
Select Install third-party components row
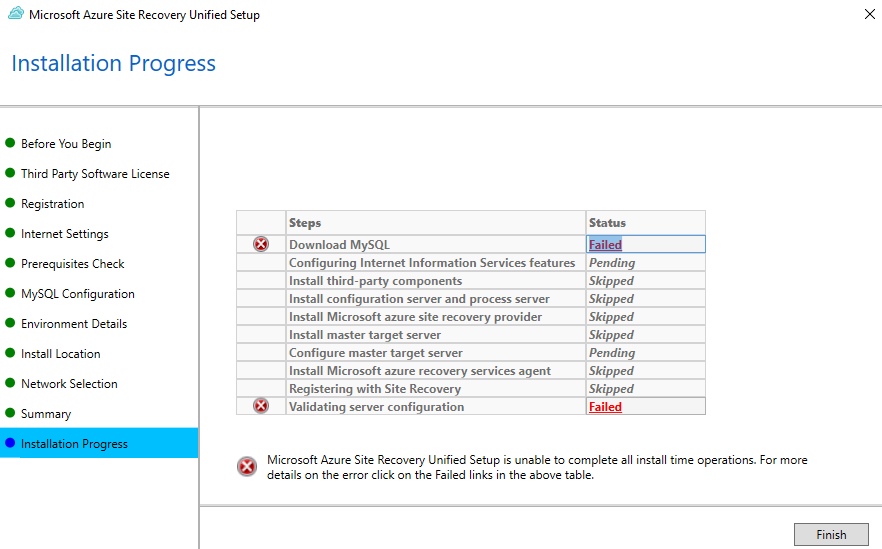point(436,281)
